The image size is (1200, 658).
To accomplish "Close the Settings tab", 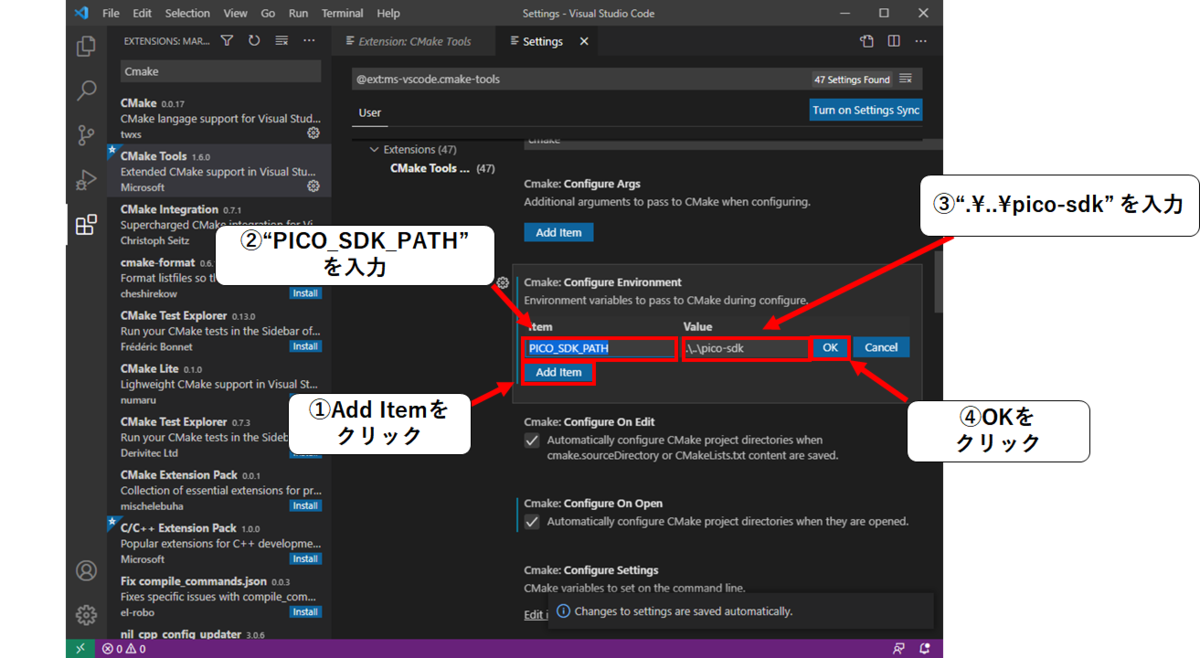I will pos(584,42).
